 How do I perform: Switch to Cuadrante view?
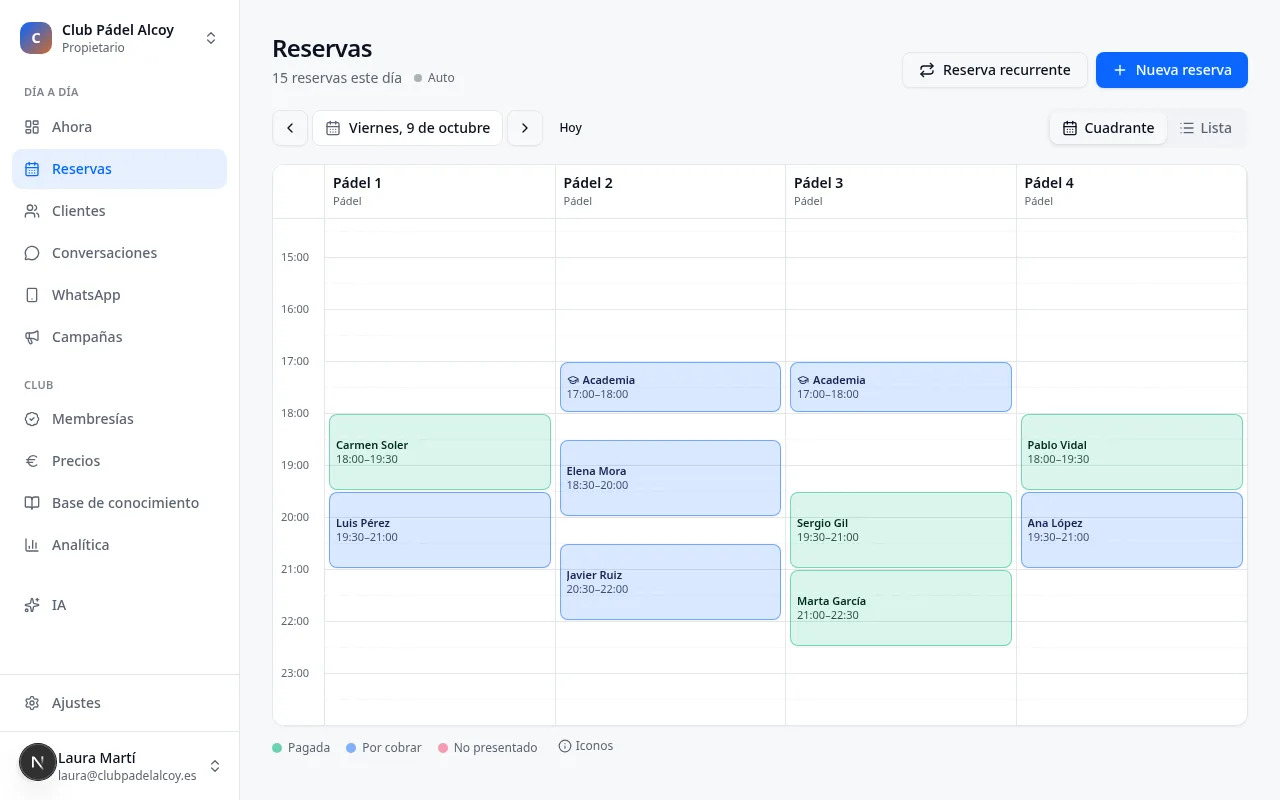point(1108,128)
